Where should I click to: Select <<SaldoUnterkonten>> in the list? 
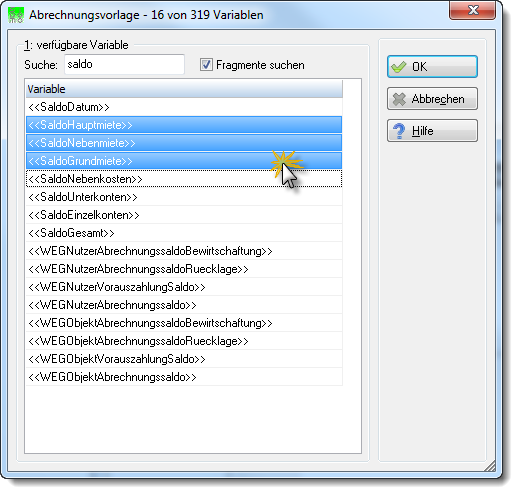click(184, 197)
